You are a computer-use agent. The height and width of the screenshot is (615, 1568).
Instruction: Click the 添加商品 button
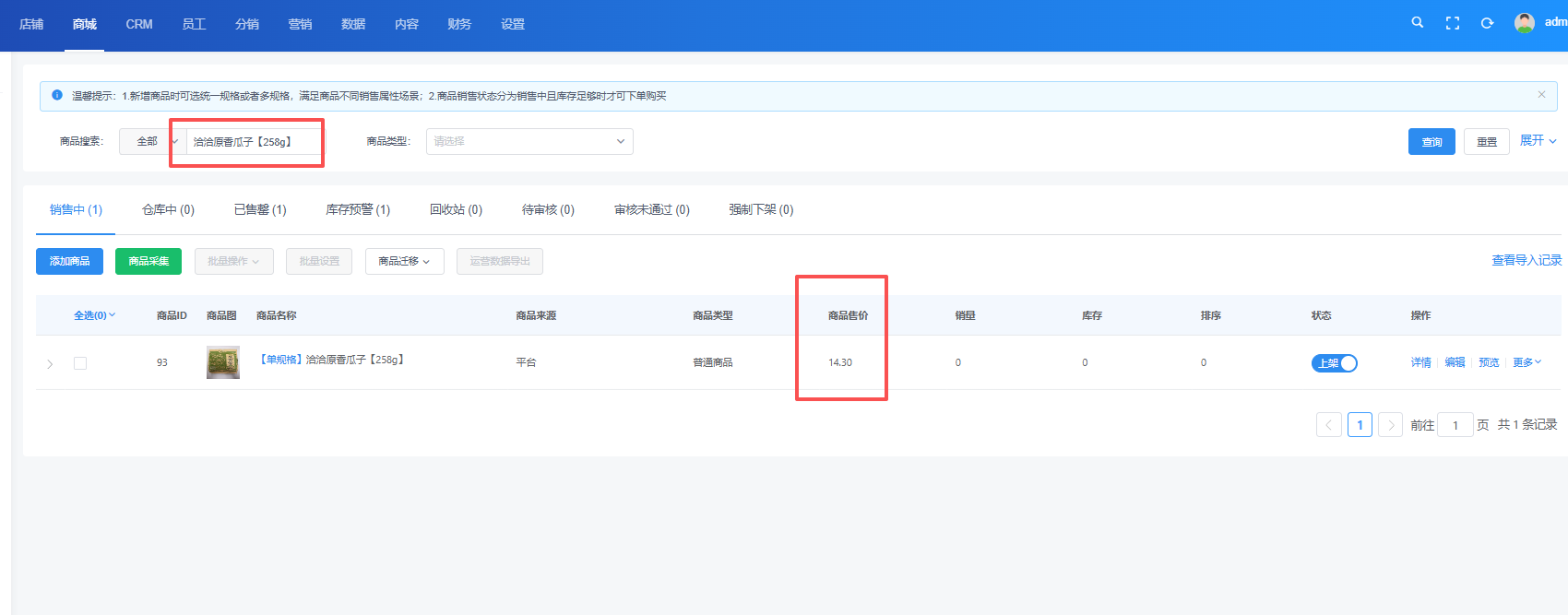point(69,261)
